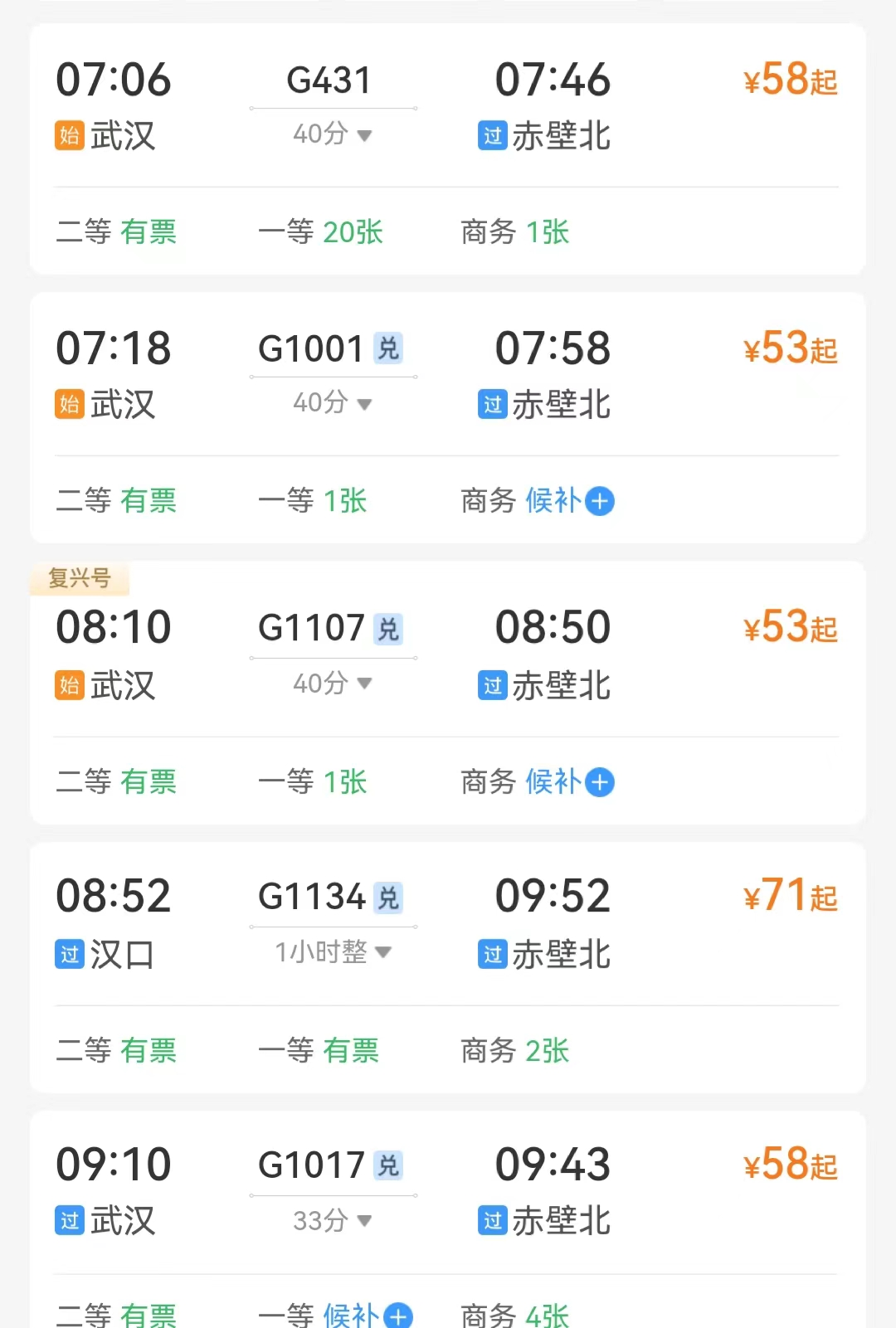Tap the 复兴号 tag on G1107
Screen dimensions: 896x1328
coord(80,577)
